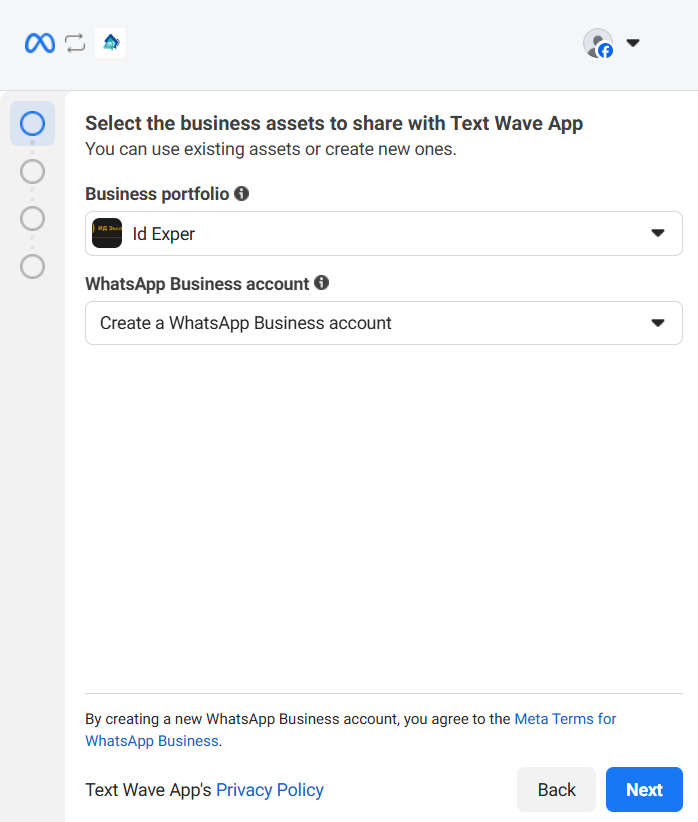Click the two-way arrows exchange icon

[75, 43]
